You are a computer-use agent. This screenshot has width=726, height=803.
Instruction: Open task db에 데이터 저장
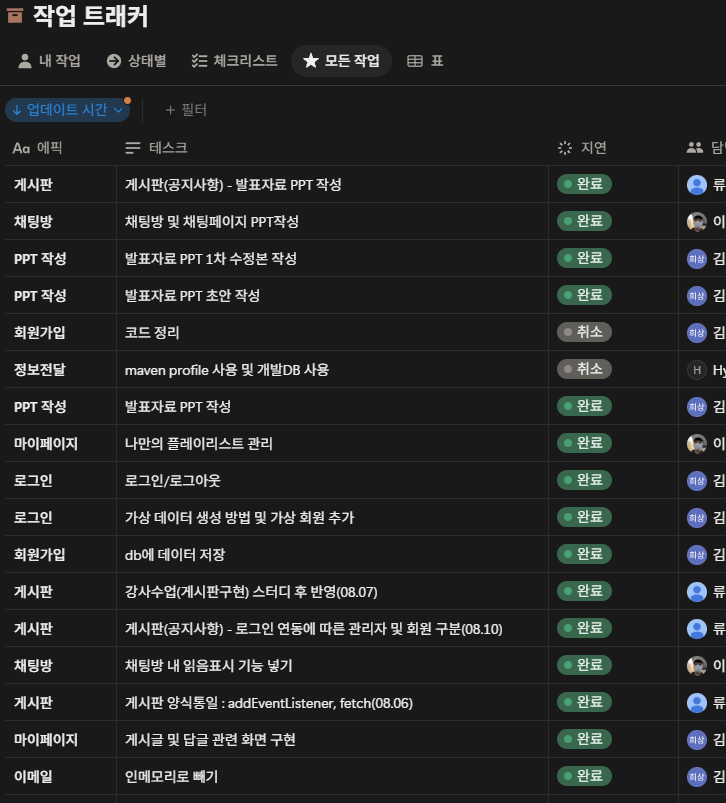point(175,555)
